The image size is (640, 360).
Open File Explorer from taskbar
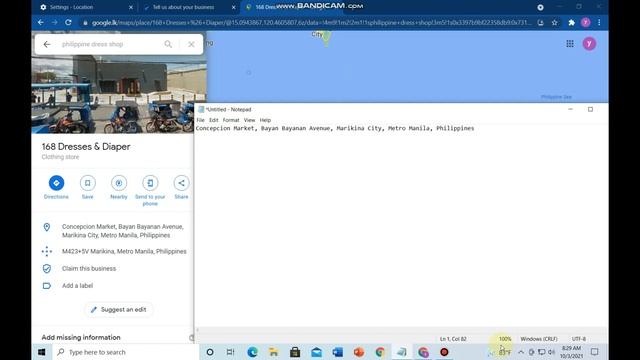(273, 352)
